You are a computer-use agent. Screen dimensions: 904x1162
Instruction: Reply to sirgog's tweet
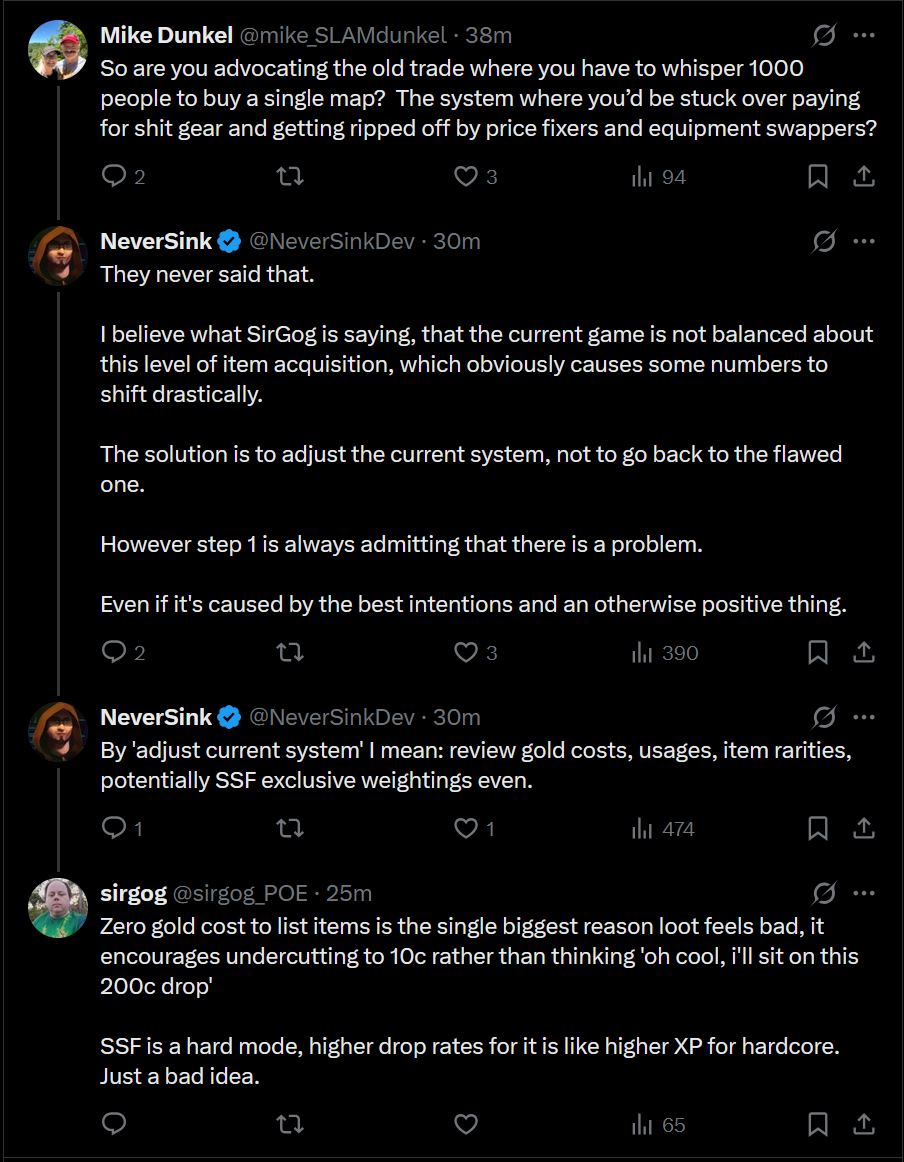tap(114, 1125)
